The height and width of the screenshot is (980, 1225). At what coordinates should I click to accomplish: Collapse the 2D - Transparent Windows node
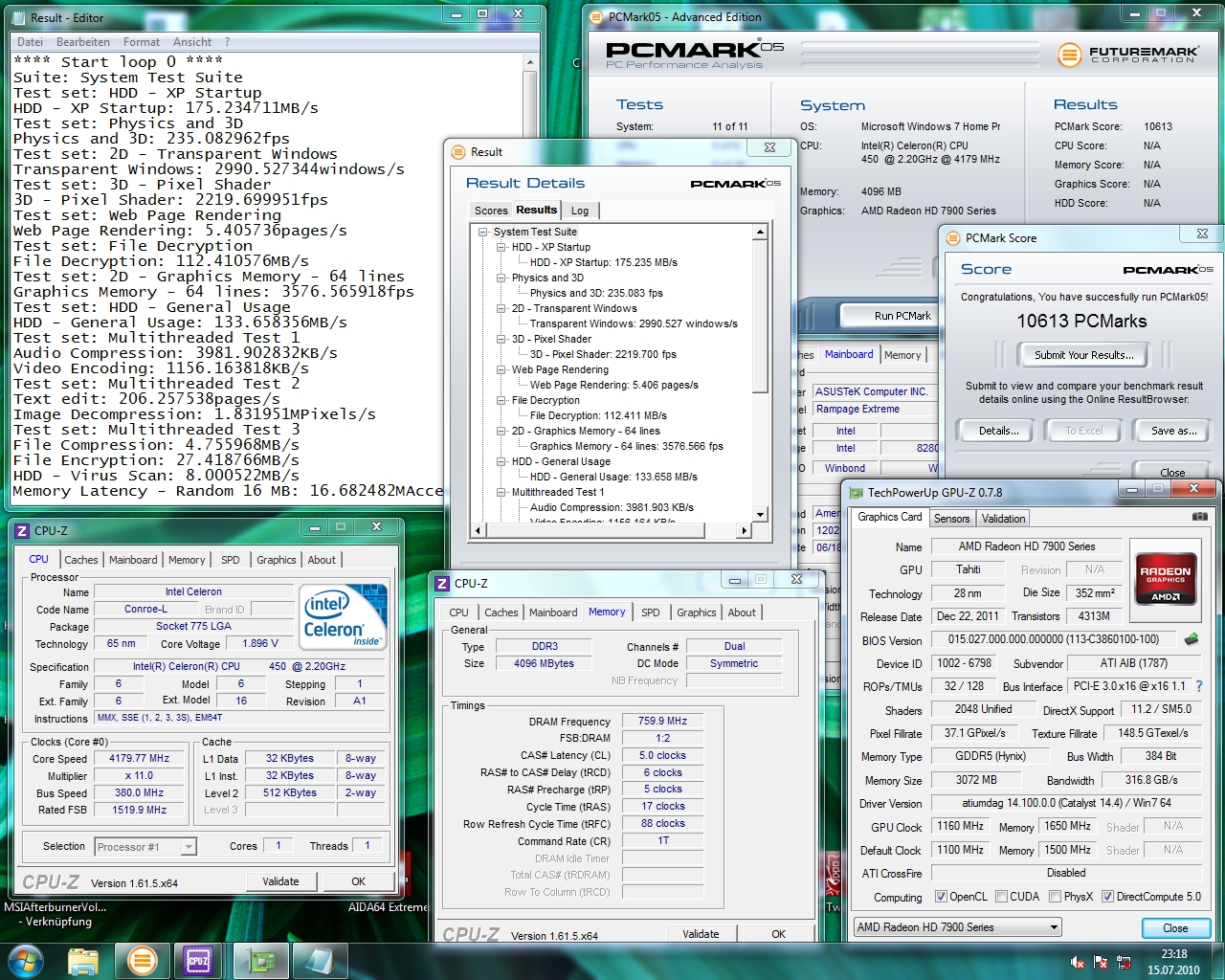tap(501, 308)
